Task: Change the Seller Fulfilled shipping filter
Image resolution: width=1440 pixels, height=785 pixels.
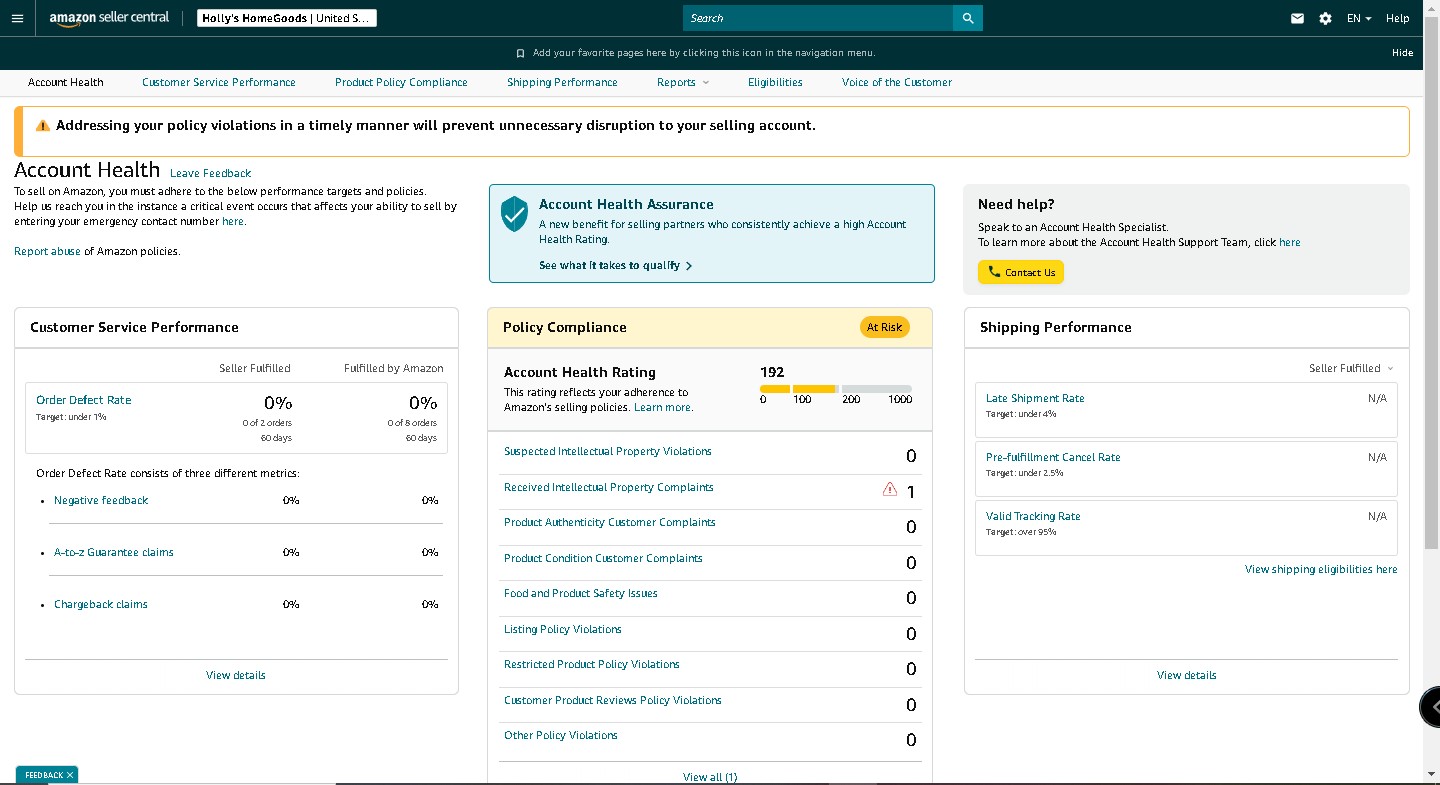Action: pyautogui.click(x=1351, y=368)
